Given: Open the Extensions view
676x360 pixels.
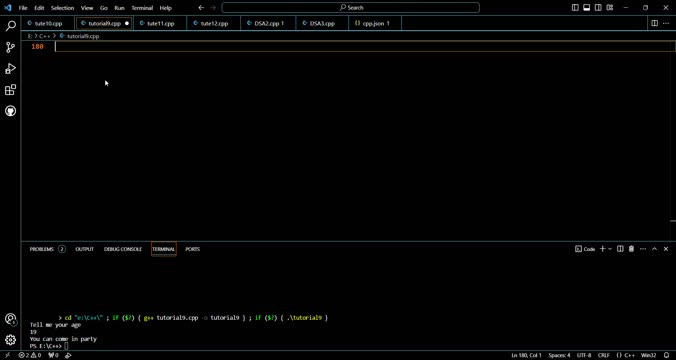Looking at the screenshot, I should click(10, 90).
